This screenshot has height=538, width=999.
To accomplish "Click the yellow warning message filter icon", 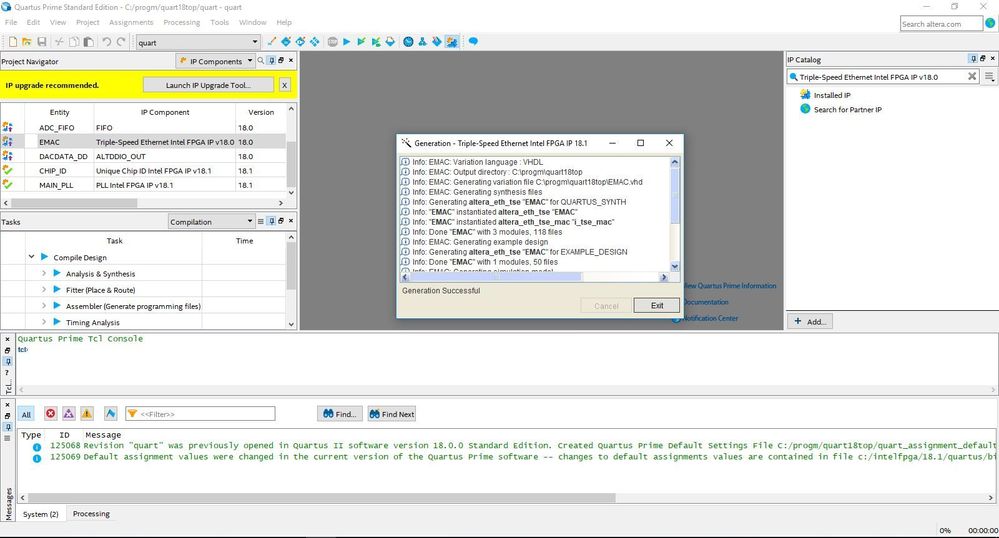I will click(87, 413).
